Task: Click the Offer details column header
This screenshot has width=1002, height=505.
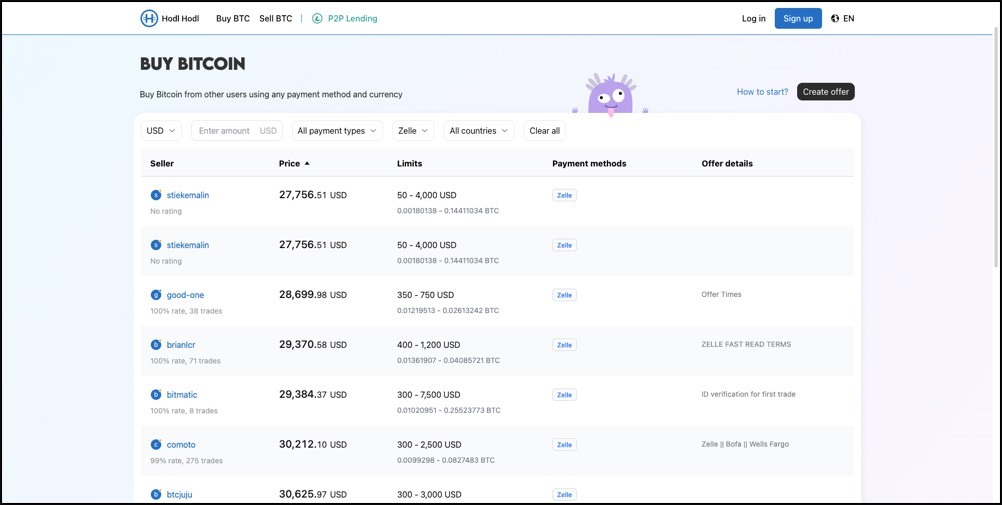Action: [x=727, y=164]
